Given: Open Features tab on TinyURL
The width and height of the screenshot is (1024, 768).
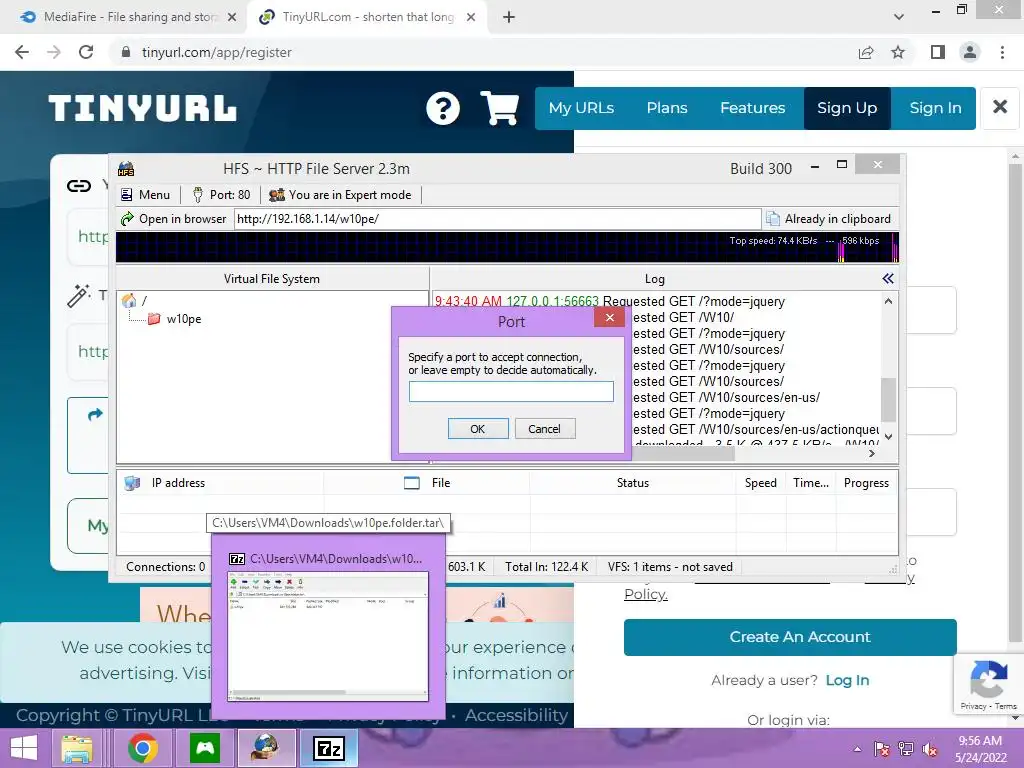Looking at the screenshot, I should [752, 108].
